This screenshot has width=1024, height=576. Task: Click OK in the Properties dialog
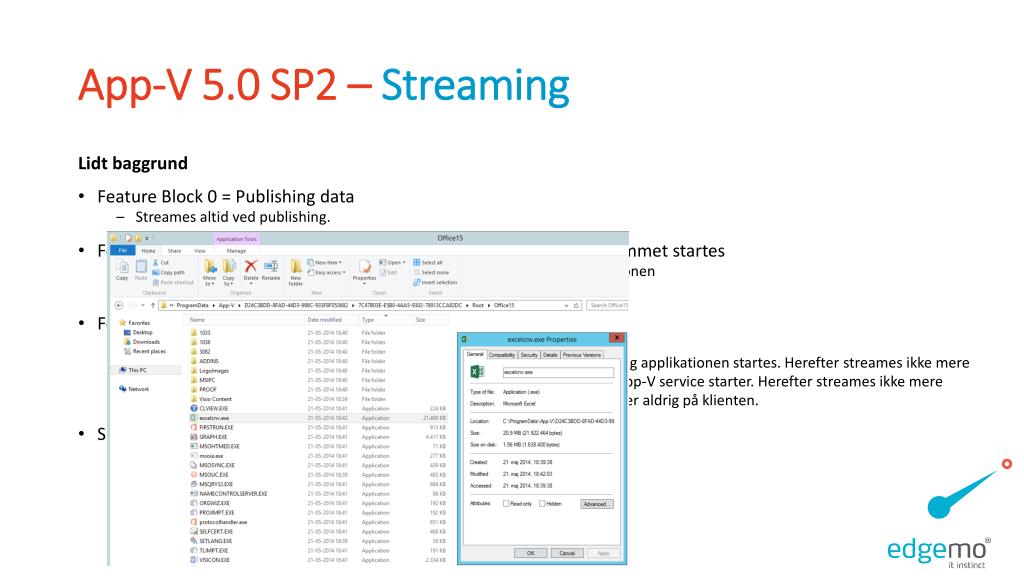point(530,553)
